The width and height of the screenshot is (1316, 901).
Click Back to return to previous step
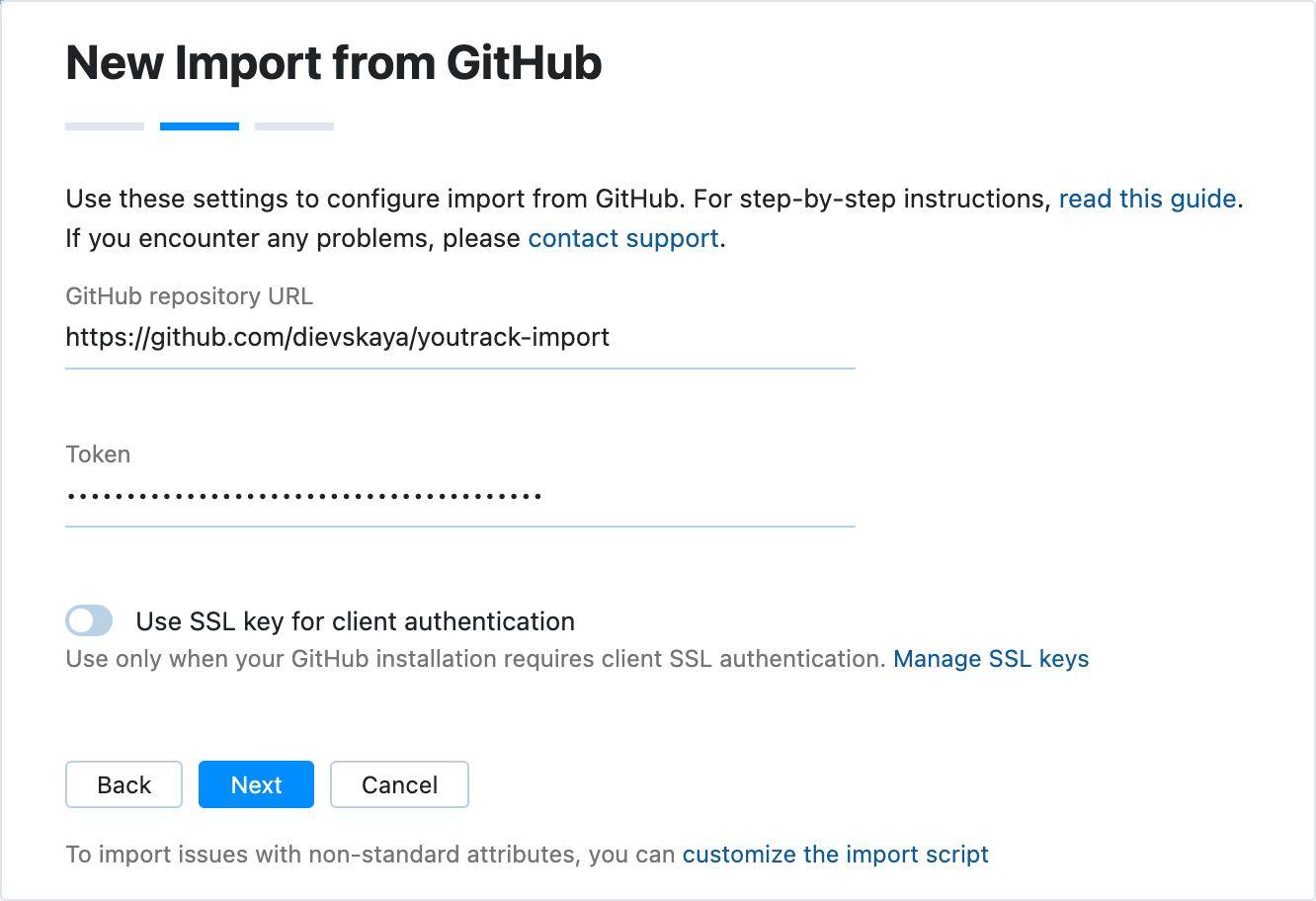(123, 784)
